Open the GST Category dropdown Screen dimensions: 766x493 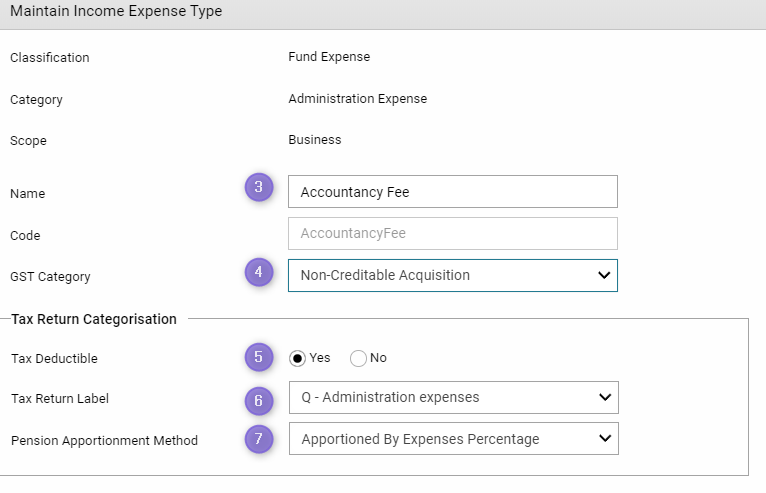pos(452,276)
